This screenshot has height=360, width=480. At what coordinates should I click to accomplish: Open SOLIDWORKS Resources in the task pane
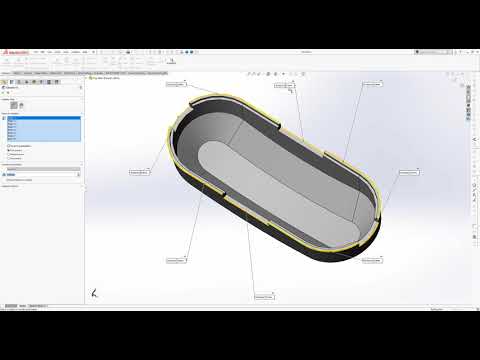click(x=468, y=88)
